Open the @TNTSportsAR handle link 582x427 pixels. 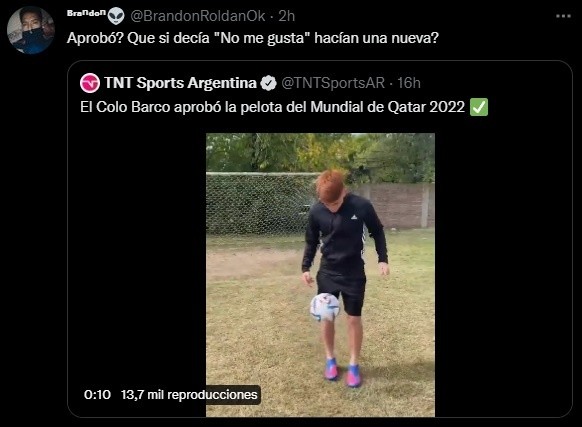(x=333, y=83)
